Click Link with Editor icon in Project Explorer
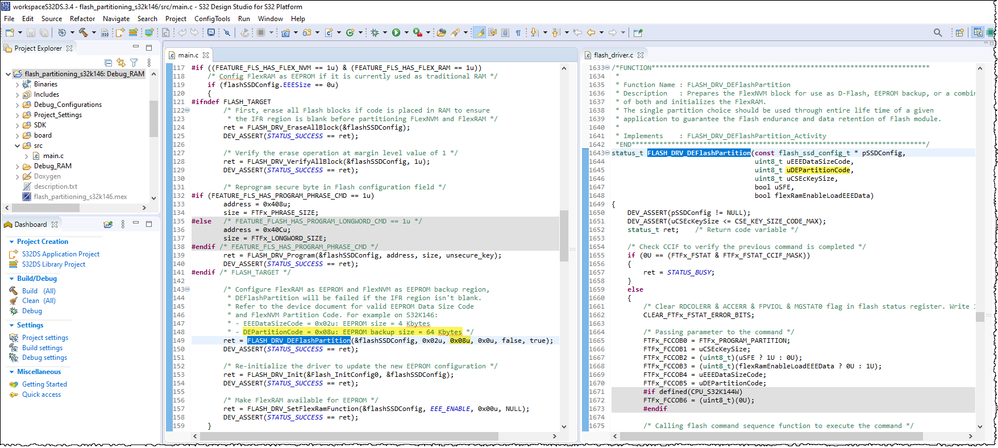Screen dimensions: 998x448 (121, 63)
